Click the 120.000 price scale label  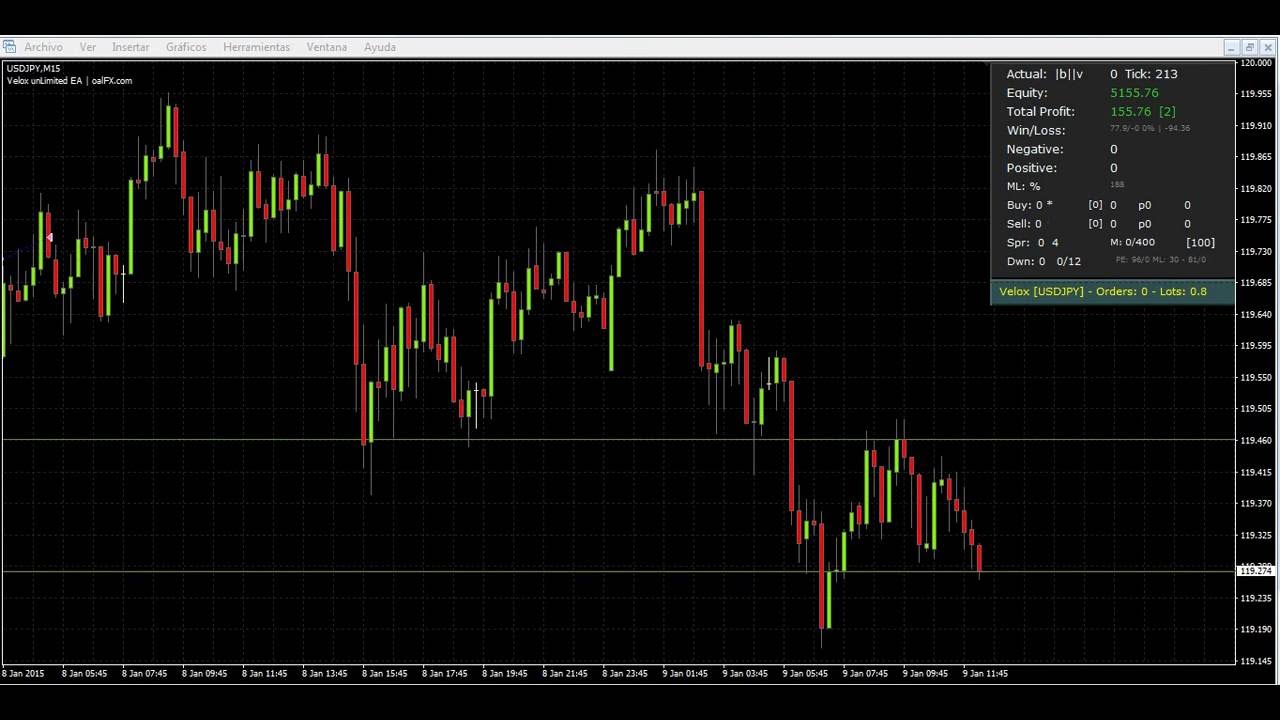point(1256,63)
